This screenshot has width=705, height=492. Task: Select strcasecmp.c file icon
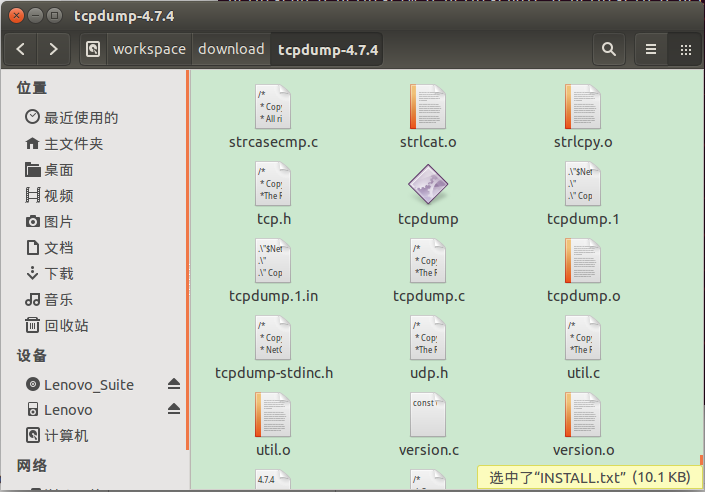coord(273,107)
